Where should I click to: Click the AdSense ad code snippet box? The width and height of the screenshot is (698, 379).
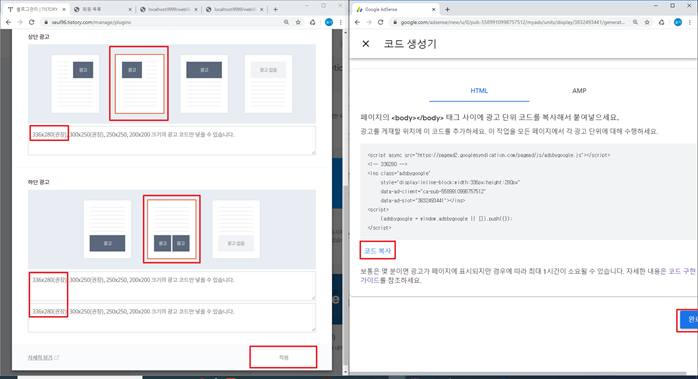(528, 192)
